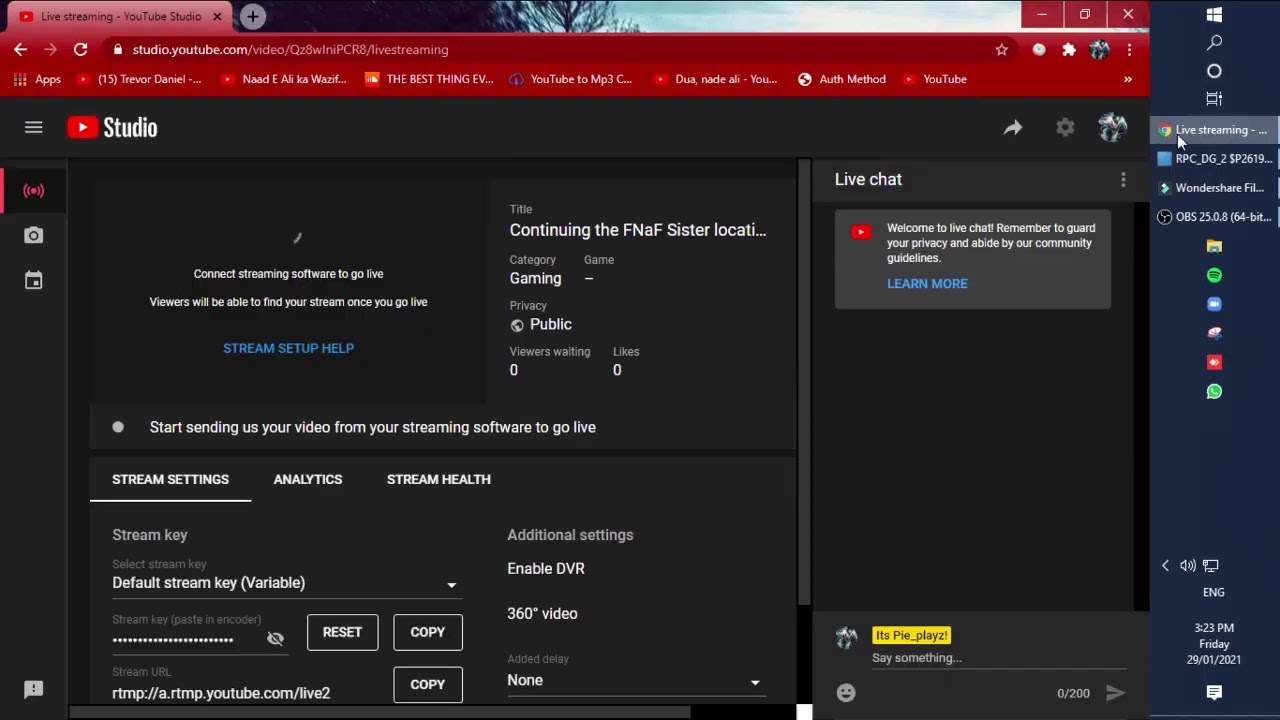The height and width of the screenshot is (720, 1280).
Task: Select the Stream icon in left sidebar
Action: tap(33, 190)
